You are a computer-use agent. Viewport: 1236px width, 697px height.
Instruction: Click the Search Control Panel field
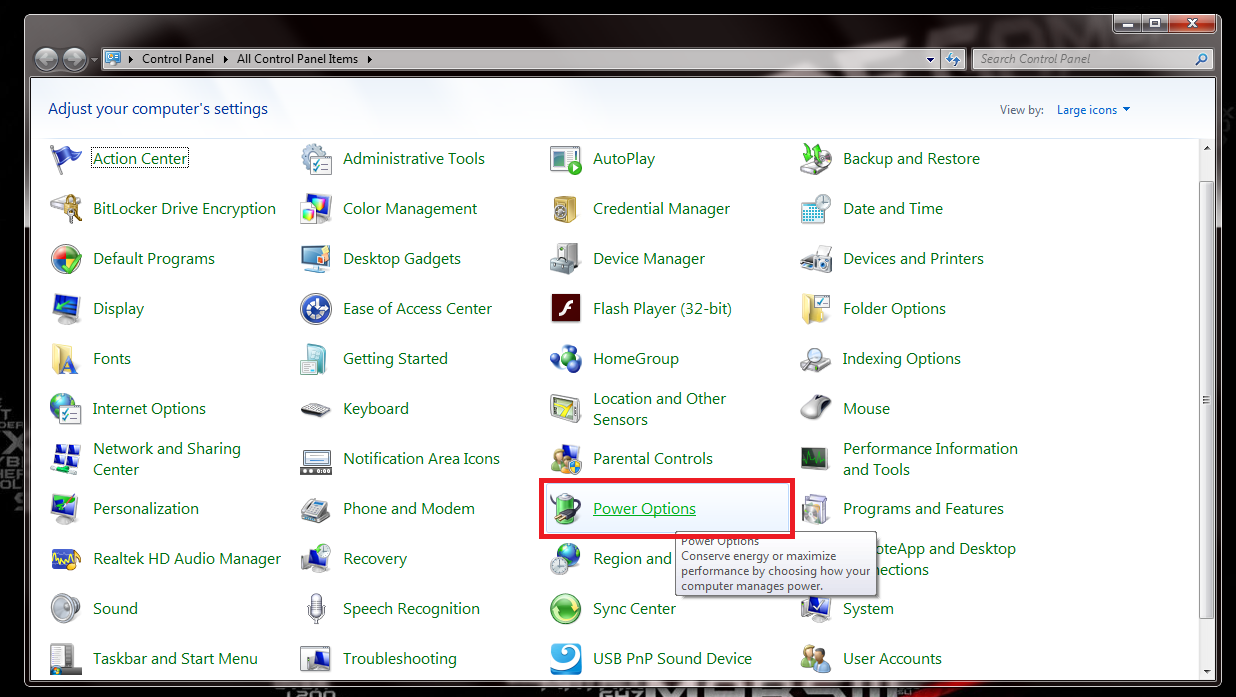pos(1093,59)
